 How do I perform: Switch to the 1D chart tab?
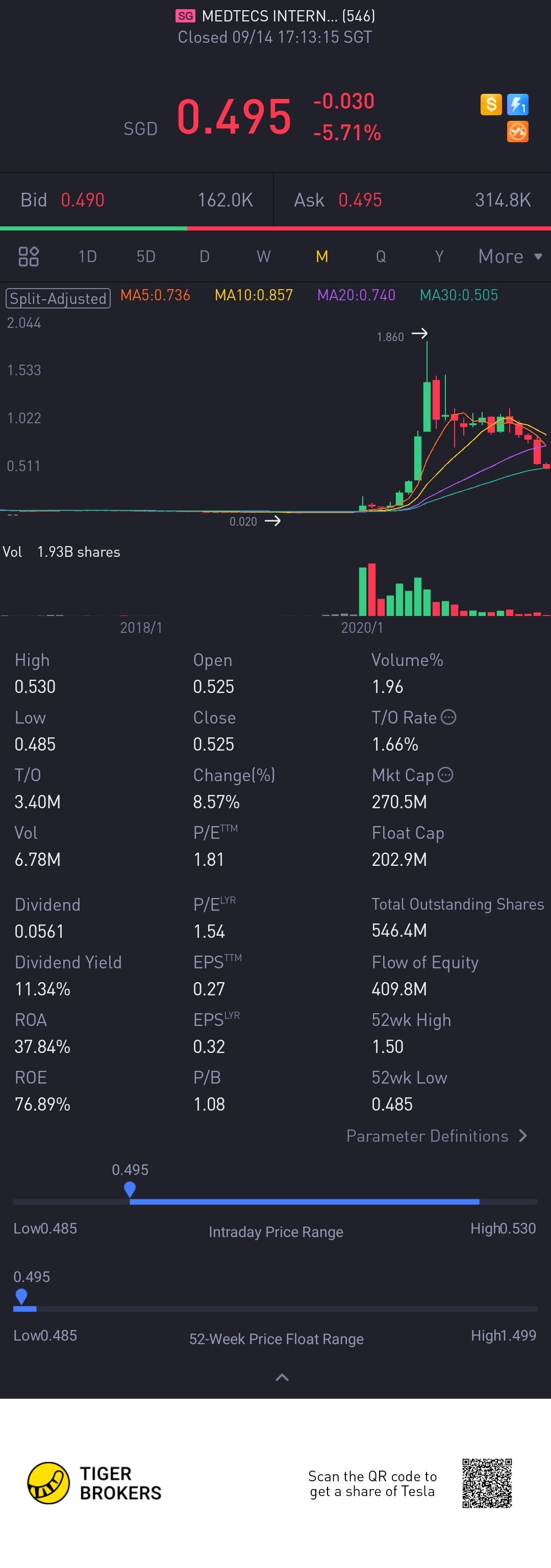pyautogui.click(x=88, y=256)
